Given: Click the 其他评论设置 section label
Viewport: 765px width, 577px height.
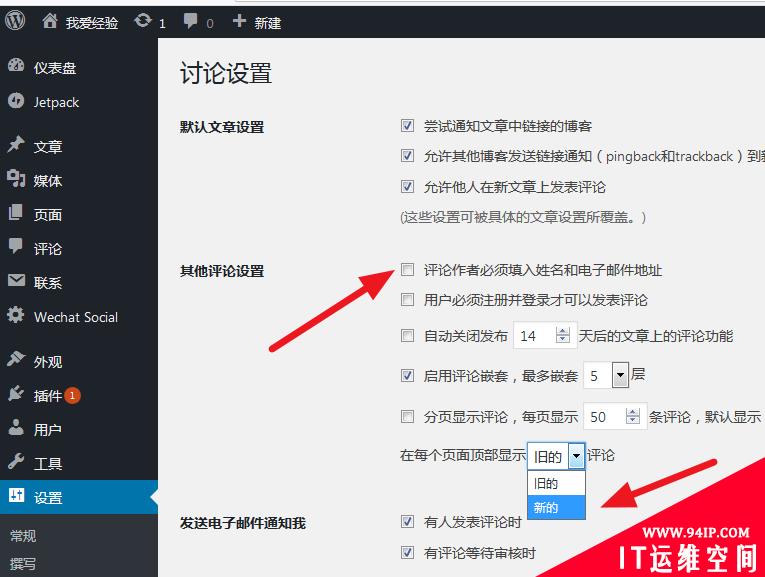Looking at the screenshot, I should pos(222,270).
